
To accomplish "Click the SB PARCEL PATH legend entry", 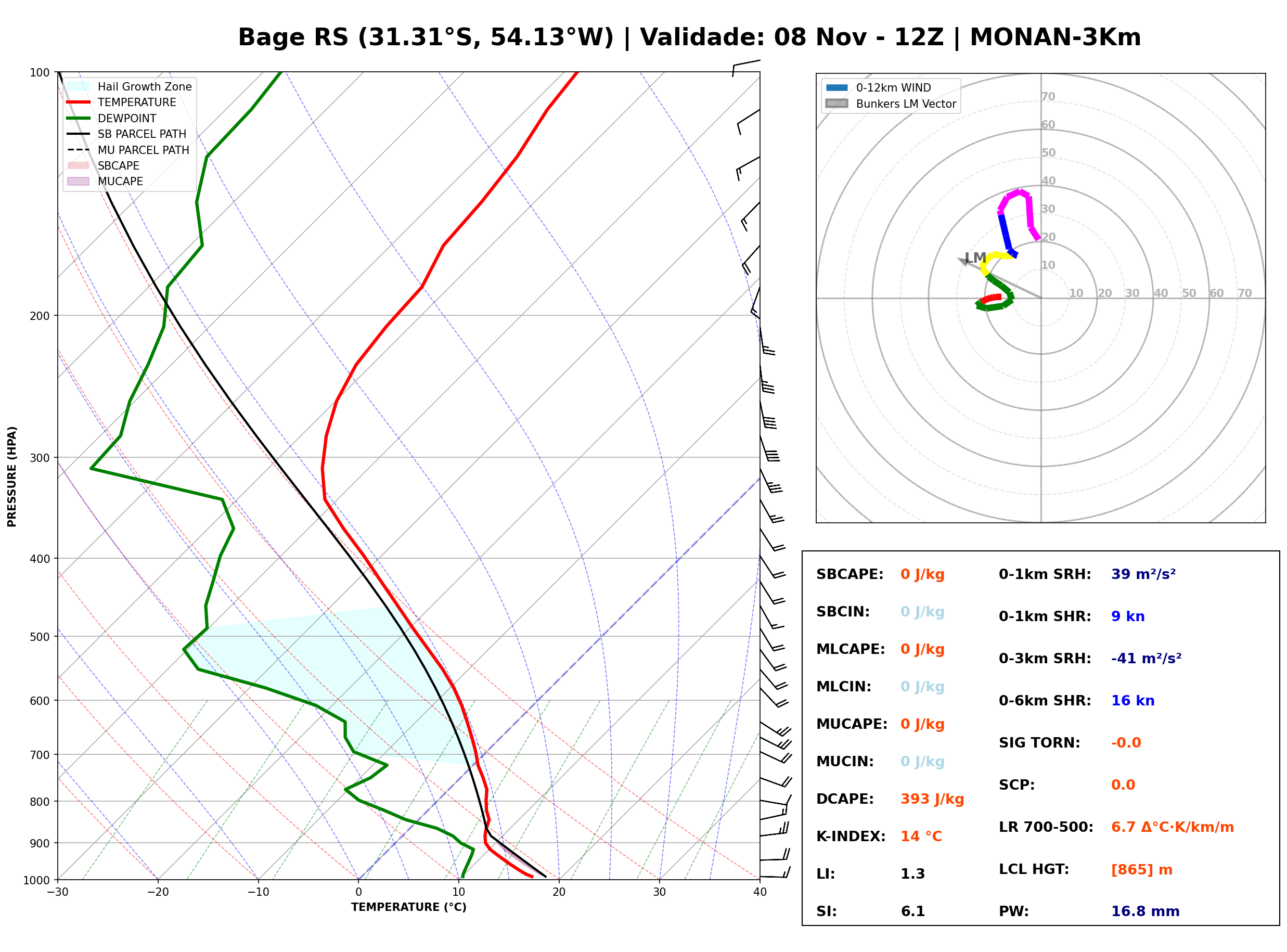I will 127,134.
